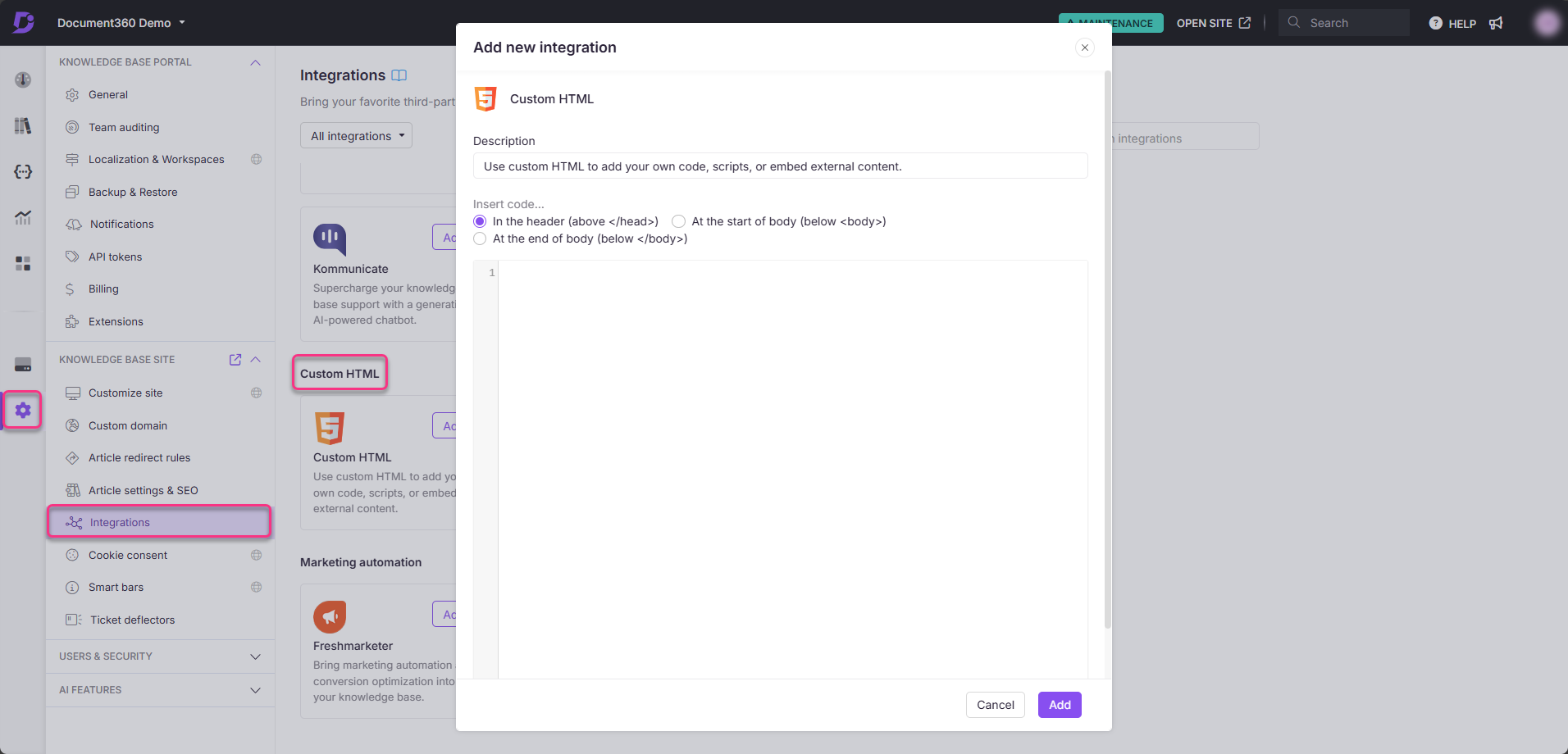This screenshot has height=754, width=1568.
Task: Choose 'At the start of body' option
Action: (678, 221)
